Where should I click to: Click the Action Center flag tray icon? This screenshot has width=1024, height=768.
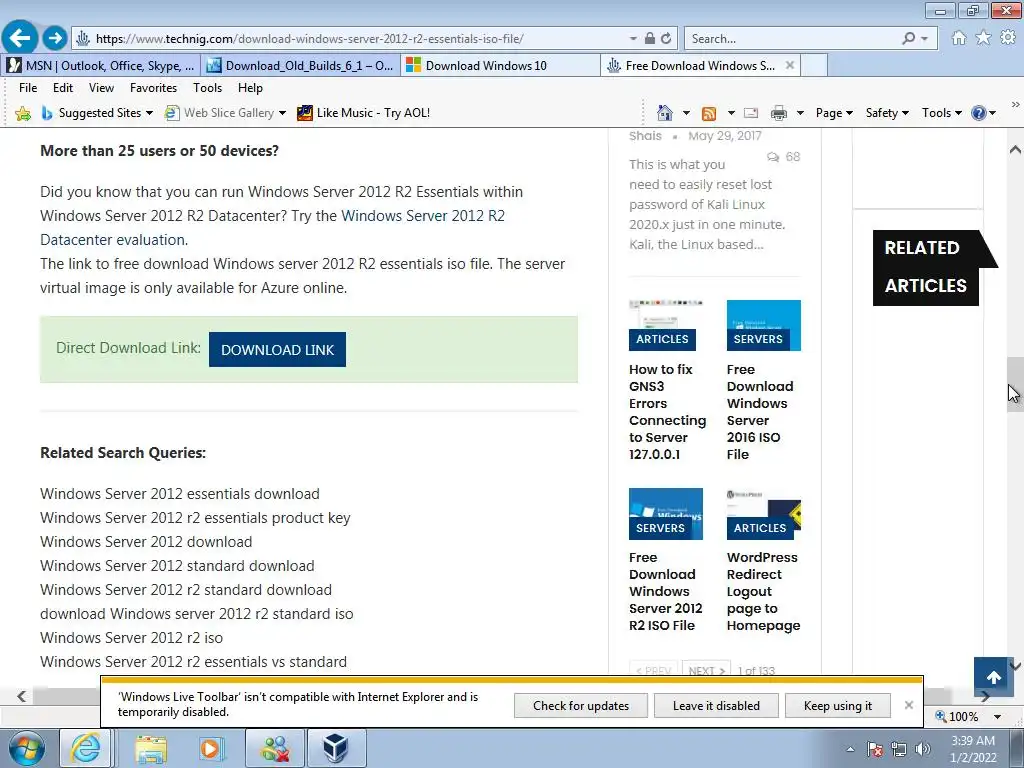[875, 749]
